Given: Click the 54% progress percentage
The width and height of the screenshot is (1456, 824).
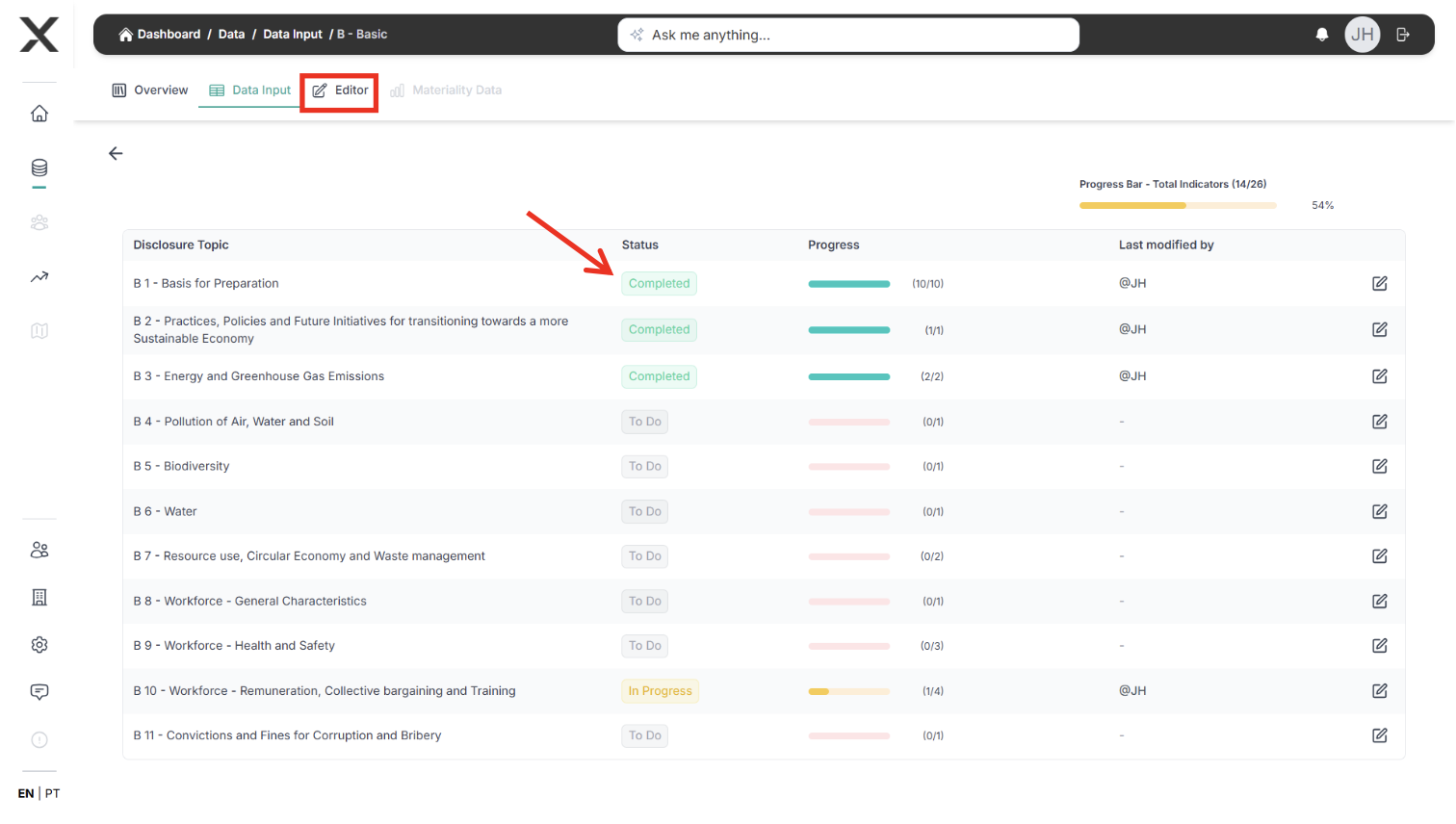Looking at the screenshot, I should click(x=1323, y=206).
